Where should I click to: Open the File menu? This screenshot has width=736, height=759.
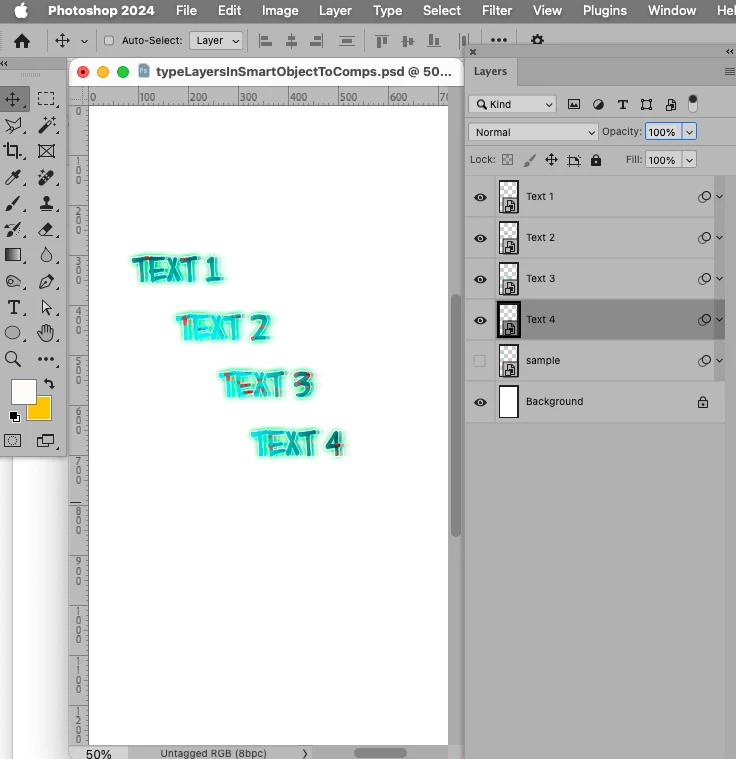click(x=186, y=11)
